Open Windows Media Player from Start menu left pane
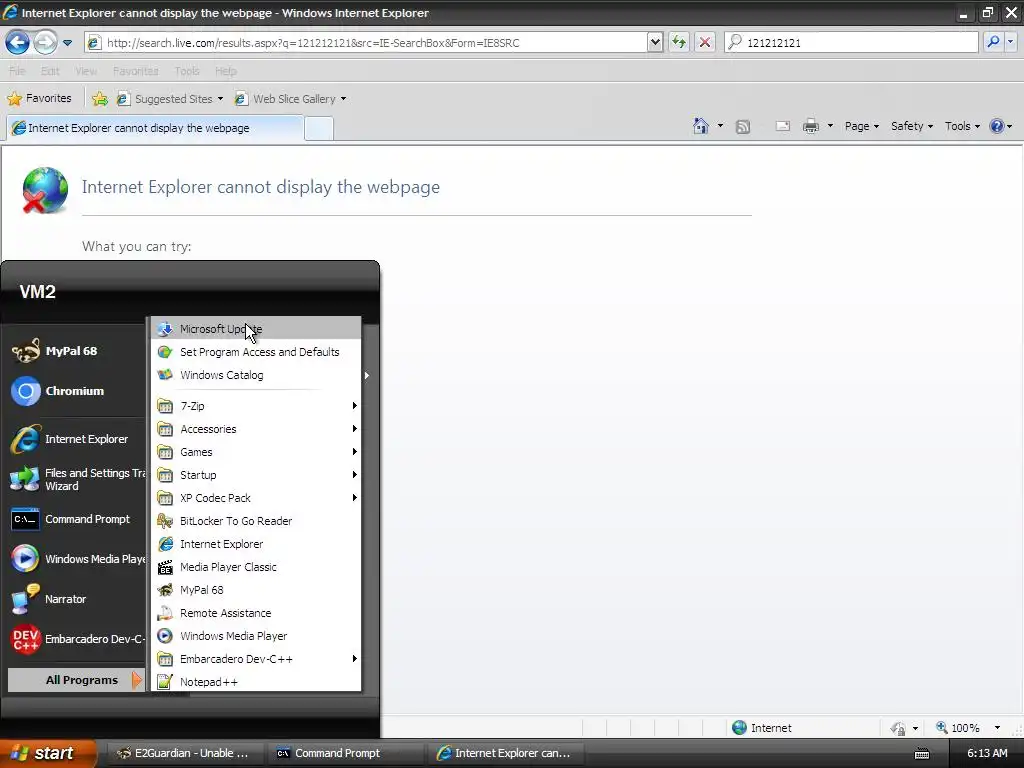Screen dimensions: 1024x768 click(76, 559)
